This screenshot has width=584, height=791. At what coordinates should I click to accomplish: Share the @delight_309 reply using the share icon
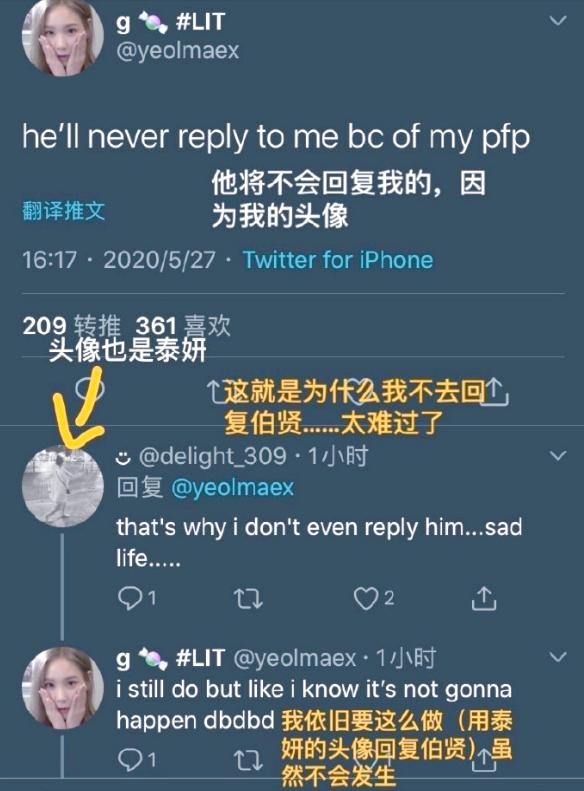click(484, 598)
